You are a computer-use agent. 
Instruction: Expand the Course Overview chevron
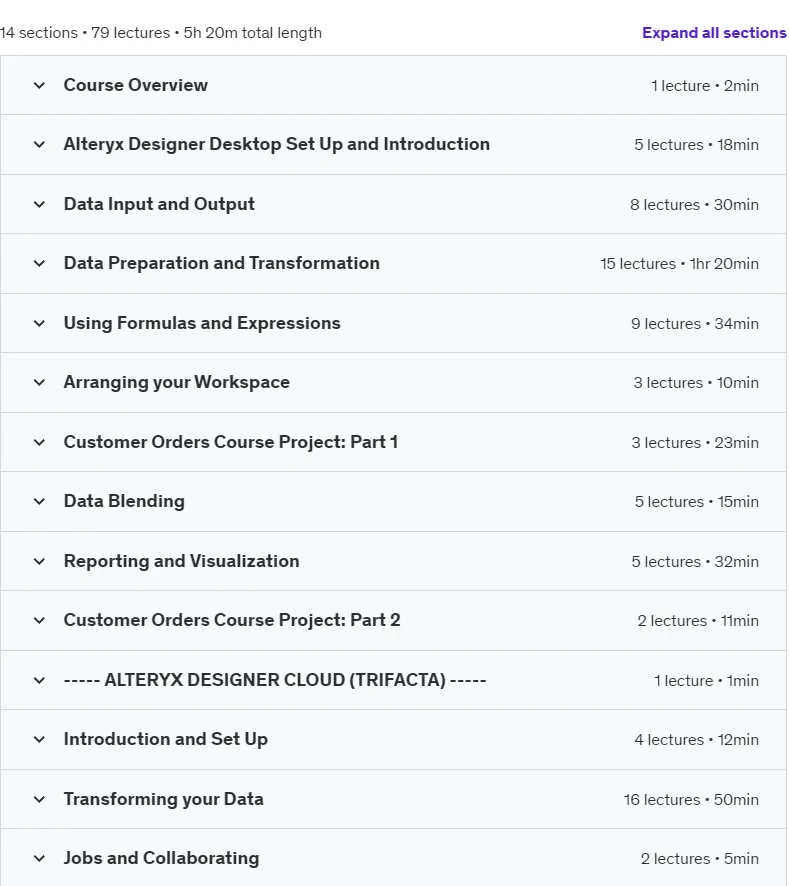pos(39,85)
